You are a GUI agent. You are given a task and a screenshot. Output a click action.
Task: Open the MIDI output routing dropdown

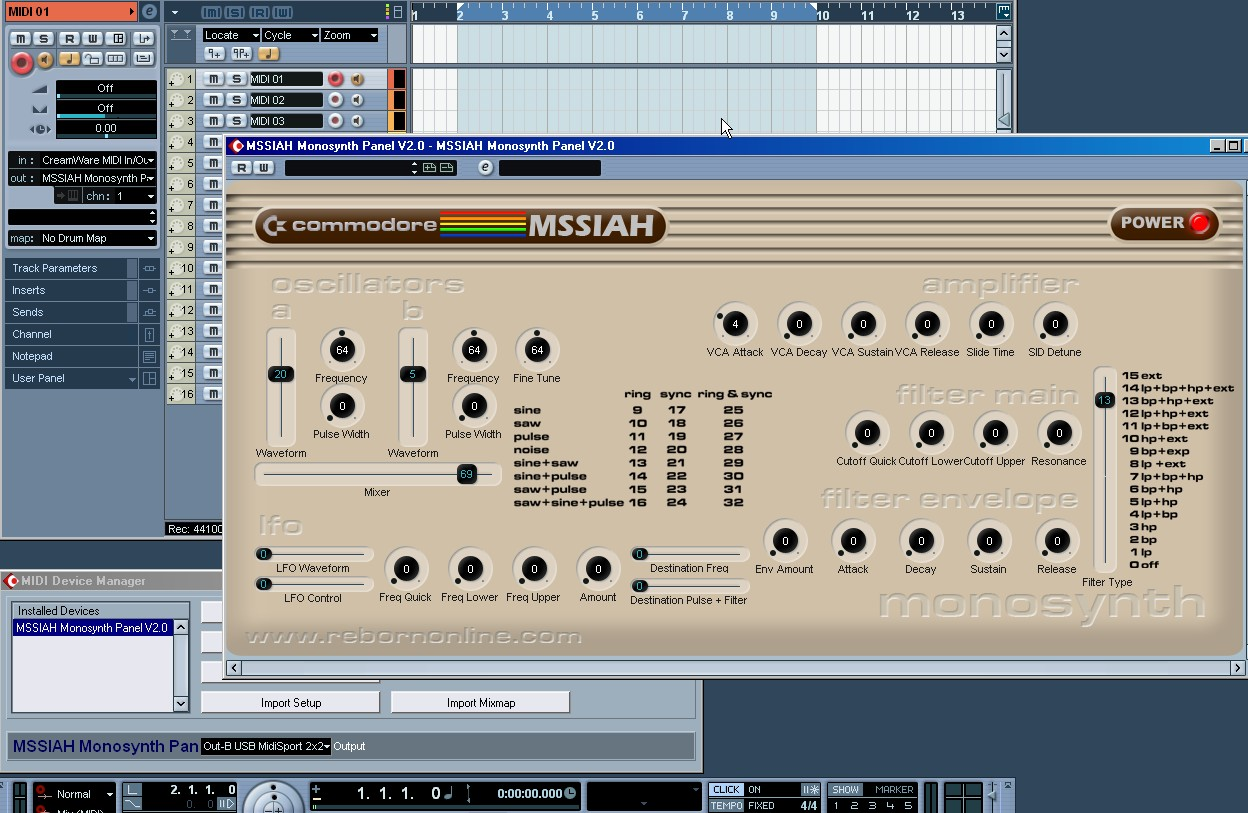(x=82, y=178)
